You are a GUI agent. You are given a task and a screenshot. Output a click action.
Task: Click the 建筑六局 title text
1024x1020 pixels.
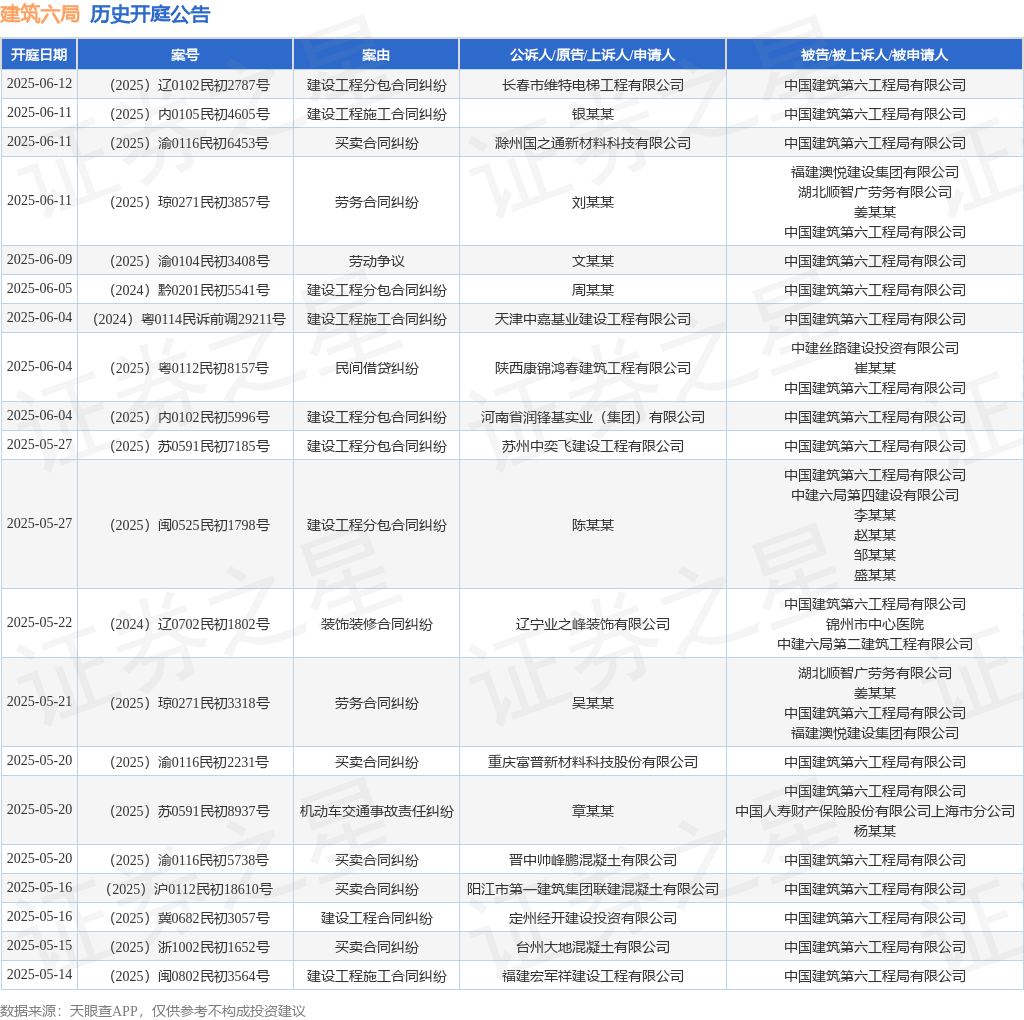40,14
